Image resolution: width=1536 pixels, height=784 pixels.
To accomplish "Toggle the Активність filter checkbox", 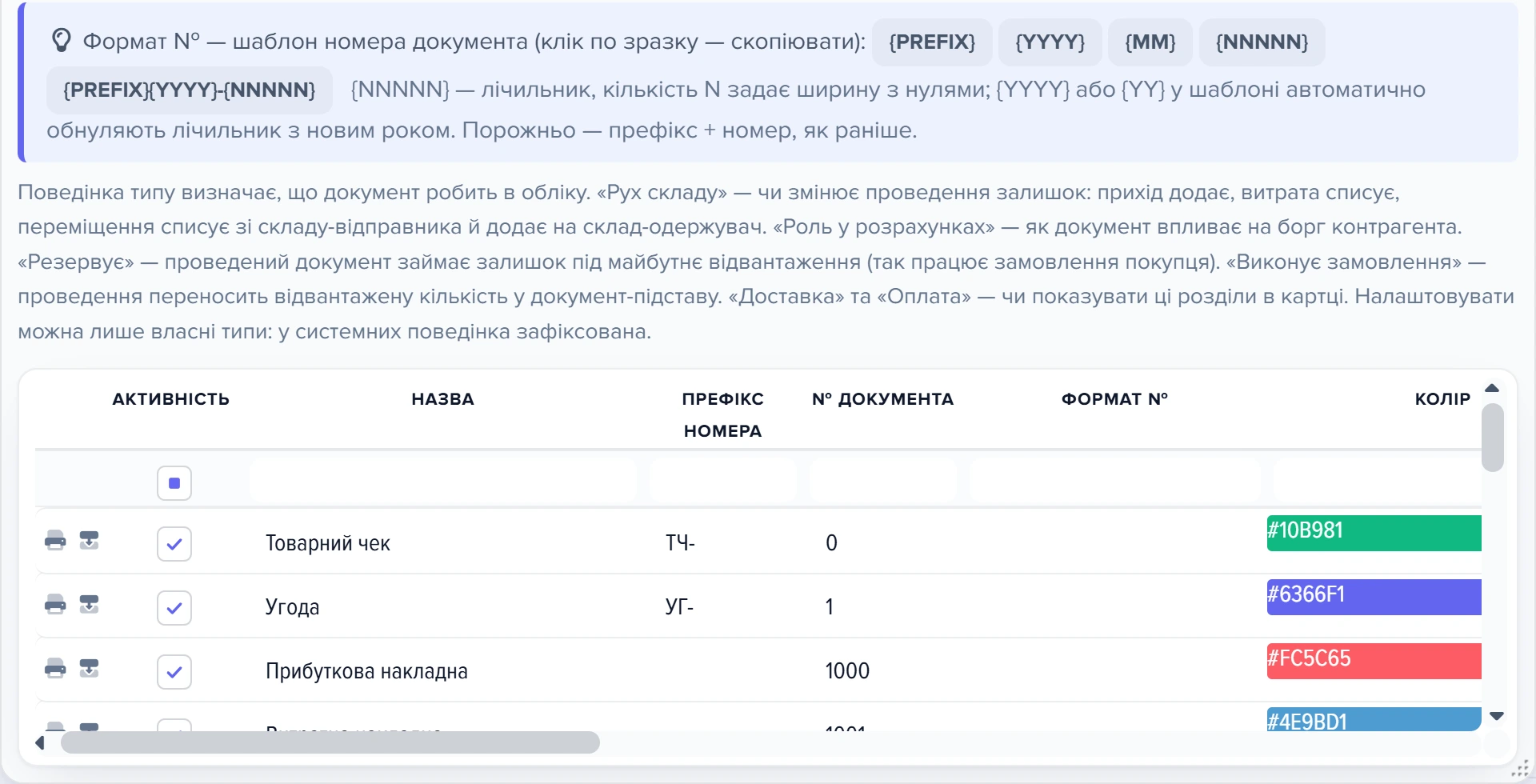I will click(x=174, y=483).
